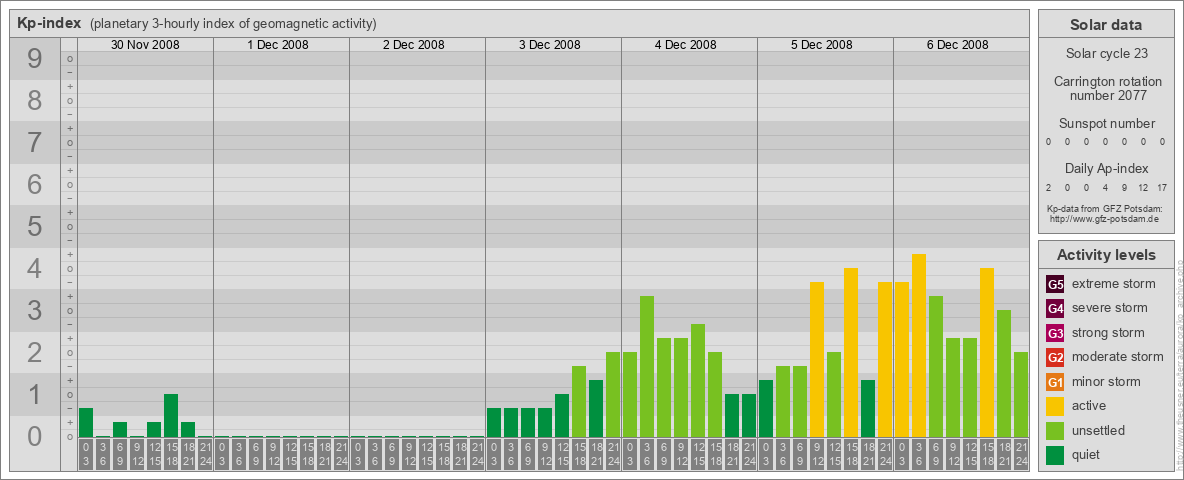This screenshot has height=480, width=1184.
Task: Click the yellow 6 Dec 15-18h bar
Action: [986, 352]
